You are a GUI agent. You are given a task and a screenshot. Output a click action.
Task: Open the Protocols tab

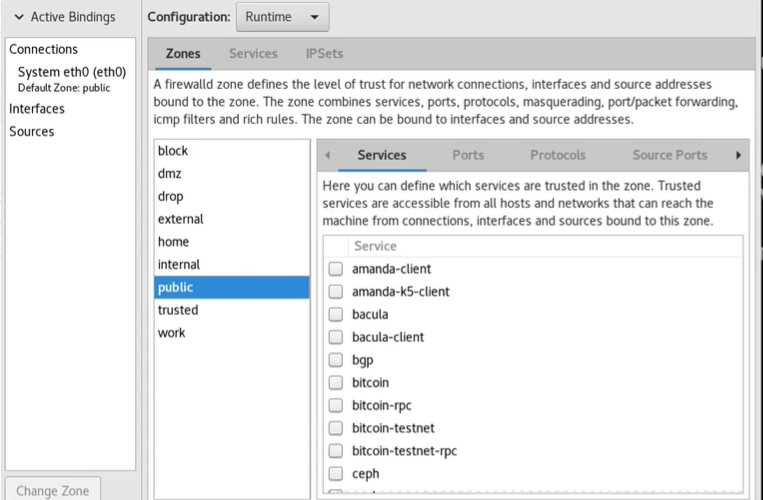pos(558,155)
